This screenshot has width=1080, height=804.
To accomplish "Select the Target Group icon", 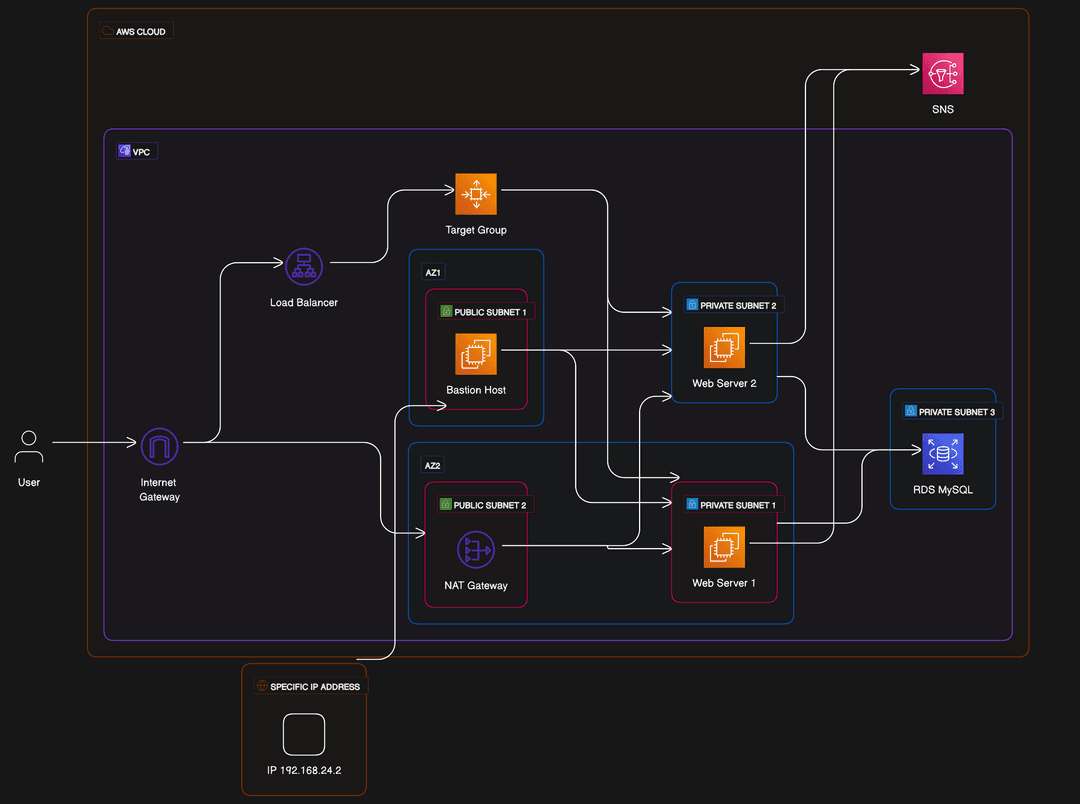I will pyautogui.click(x=476, y=194).
